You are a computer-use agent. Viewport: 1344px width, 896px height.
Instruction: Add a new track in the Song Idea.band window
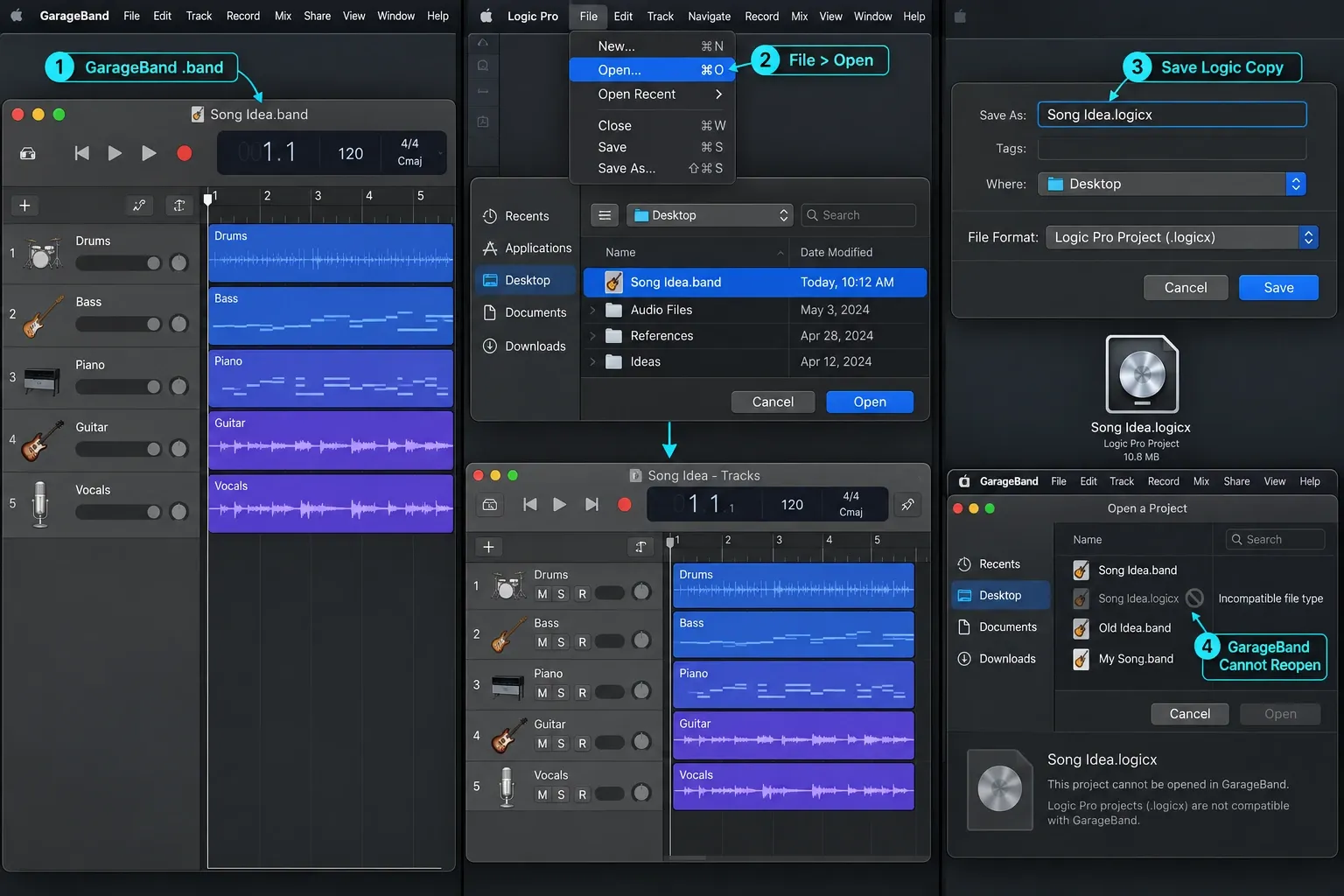pos(24,206)
